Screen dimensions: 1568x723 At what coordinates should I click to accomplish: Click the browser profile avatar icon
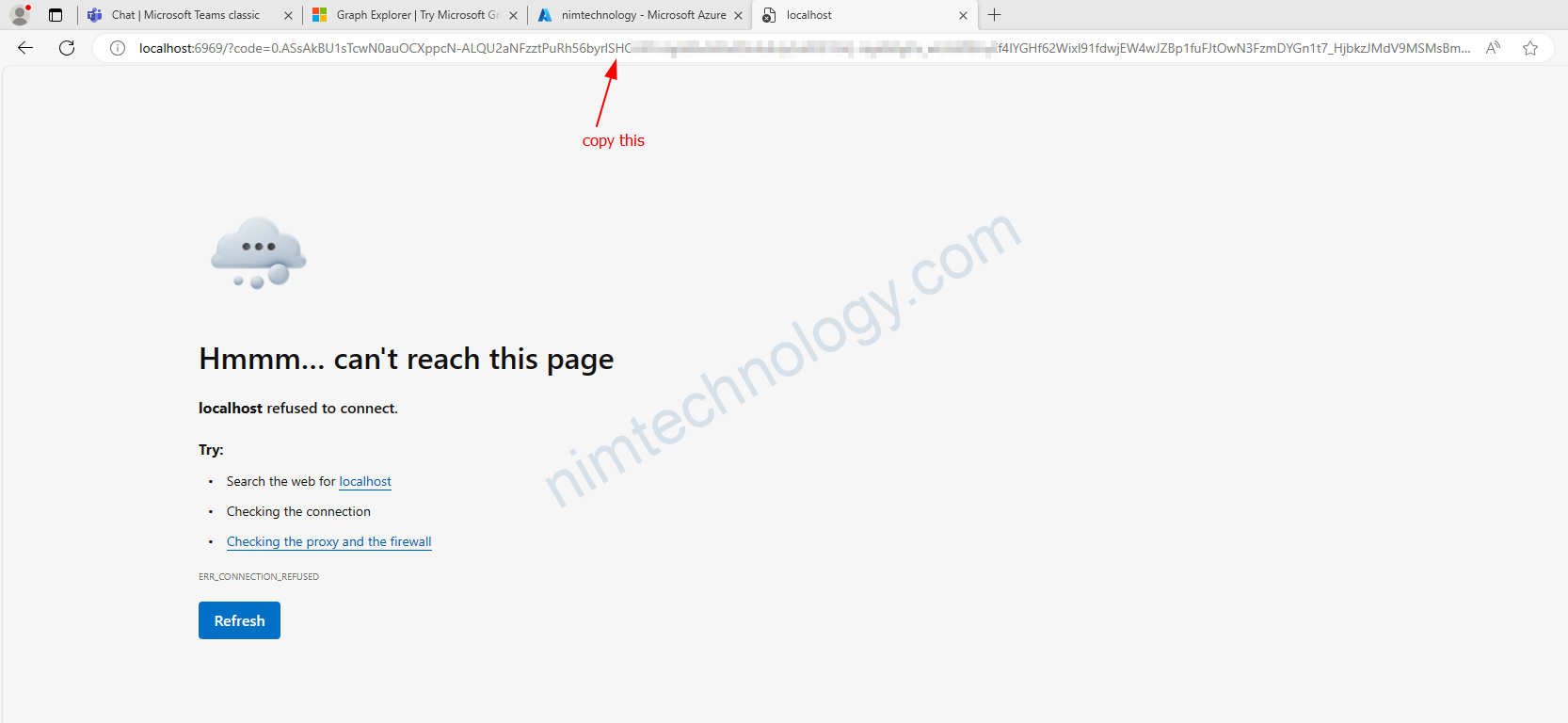coord(20,15)
